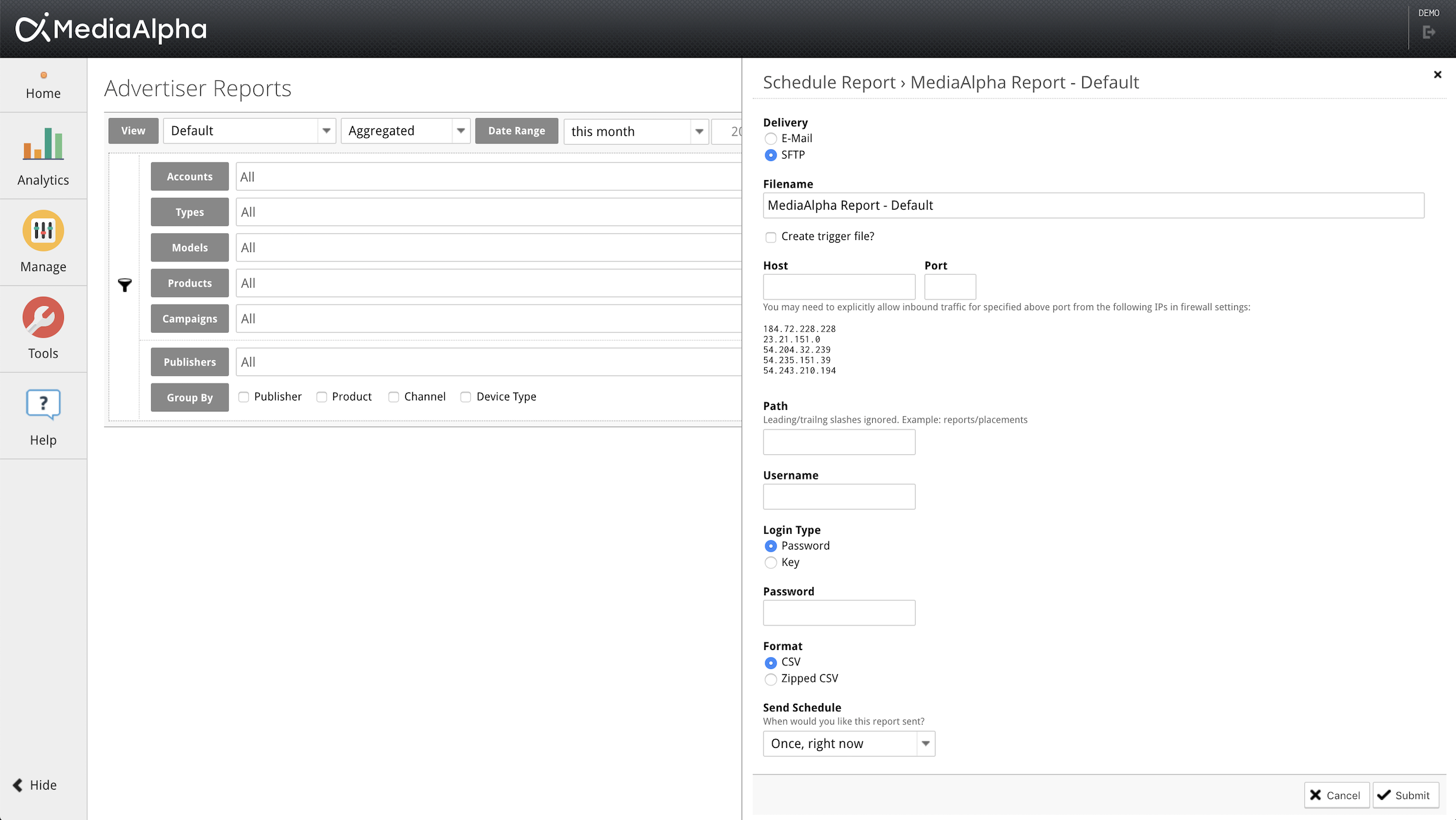This screenshot has width=1456, height=820.
Task: Click the Password input field
Action: [x=839, y=613]
